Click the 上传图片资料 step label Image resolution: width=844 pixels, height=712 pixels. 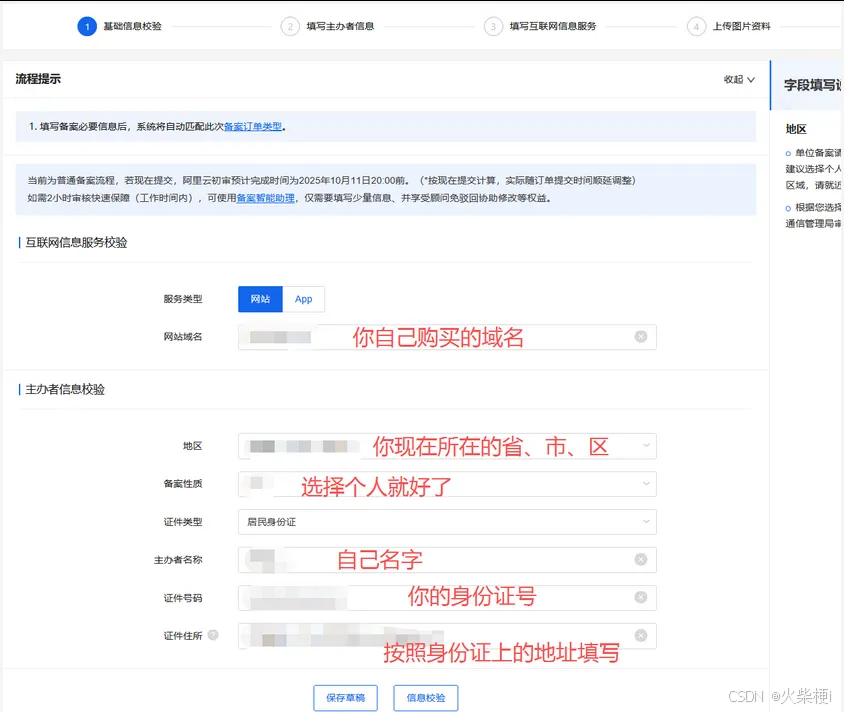[x=742, y=26]
